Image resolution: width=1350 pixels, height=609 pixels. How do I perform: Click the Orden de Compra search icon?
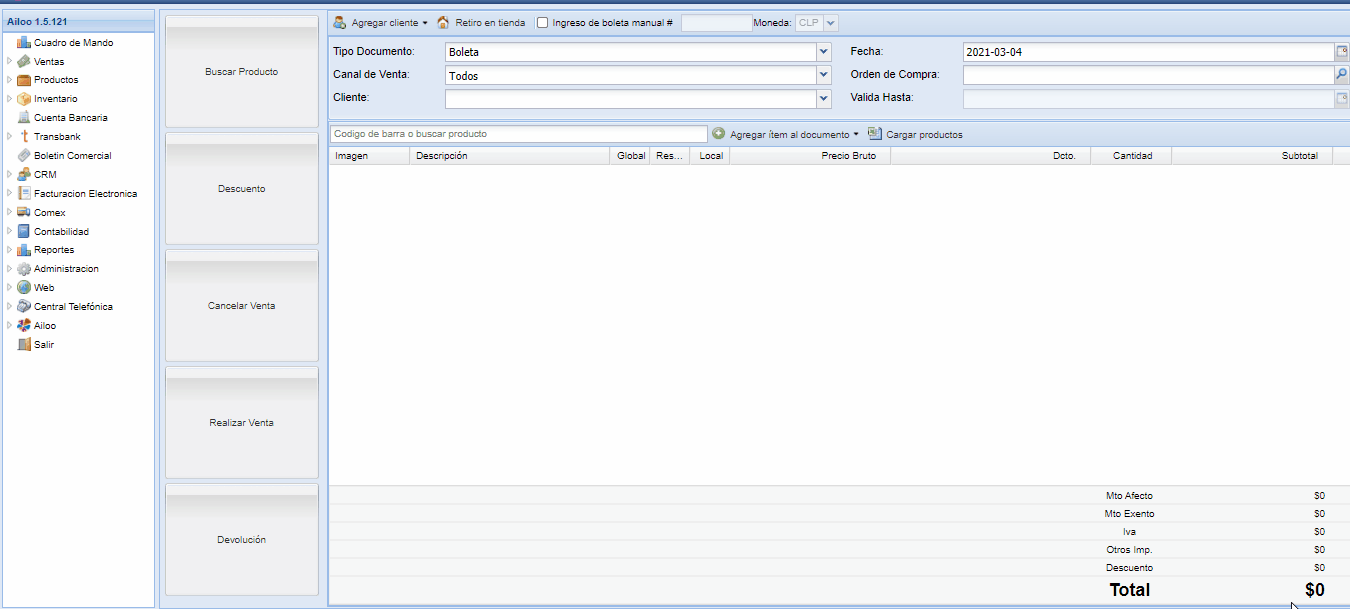coord(1342,74)
